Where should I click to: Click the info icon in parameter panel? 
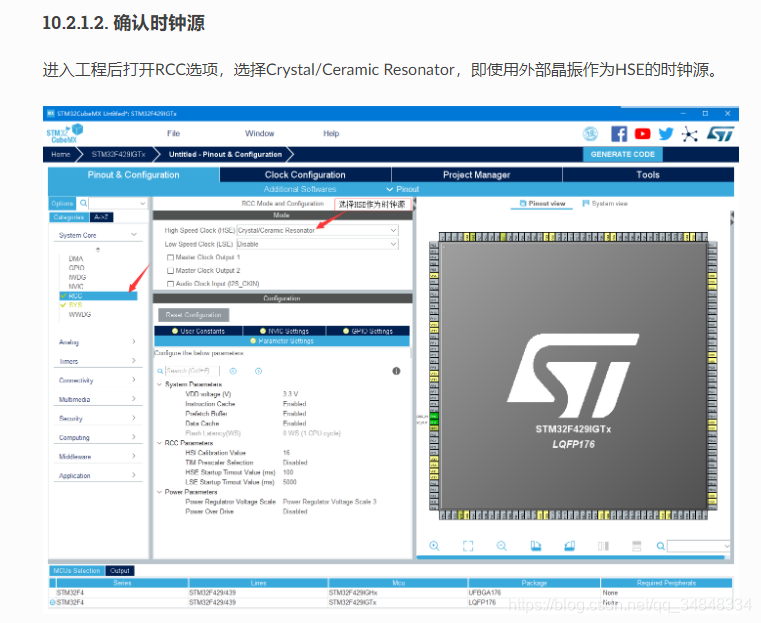tap(396, 371)
